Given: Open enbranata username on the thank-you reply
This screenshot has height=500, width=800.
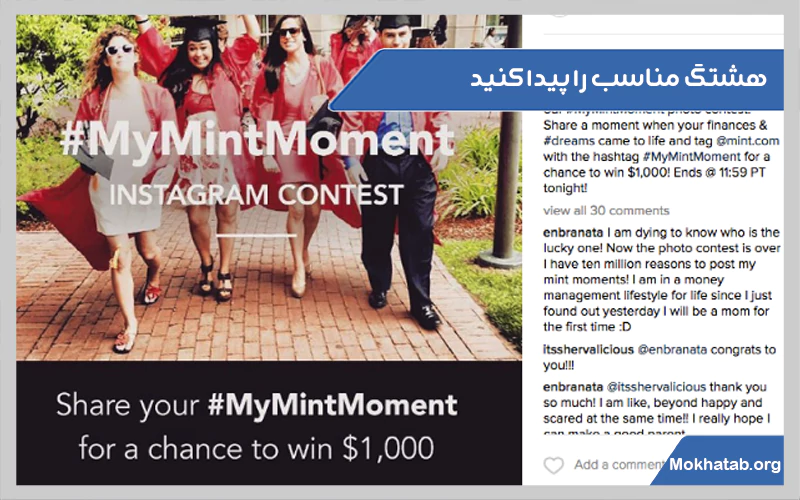Looking at the screenshot, I should click(x=573, y=386).
